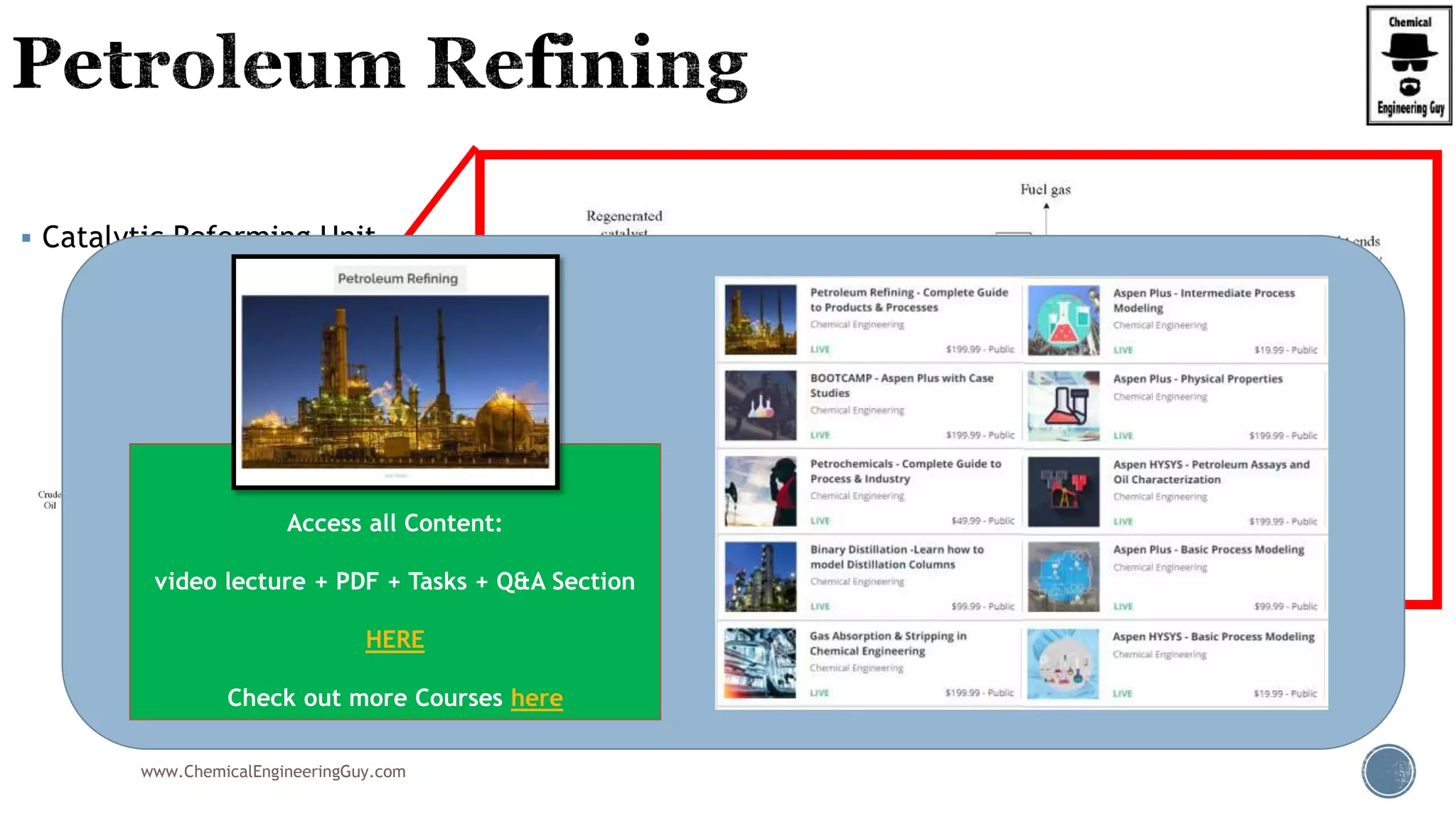
Task: Open the Gas Absorption & Stripping thumbnail
Action: [x=760, y=663]
